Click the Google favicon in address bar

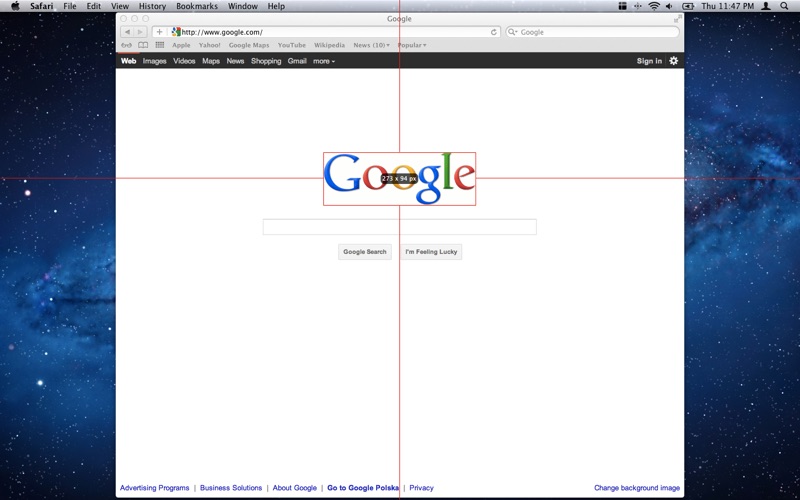[176, 32]
